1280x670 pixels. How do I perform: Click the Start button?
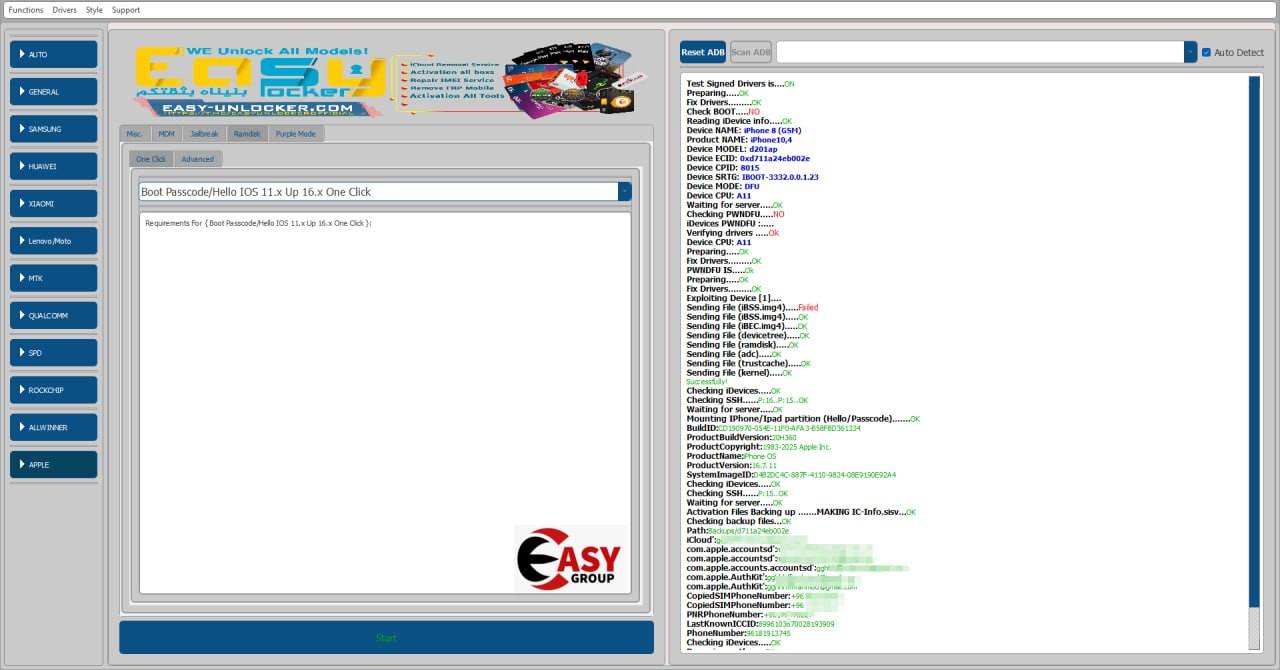pos(386,638)
